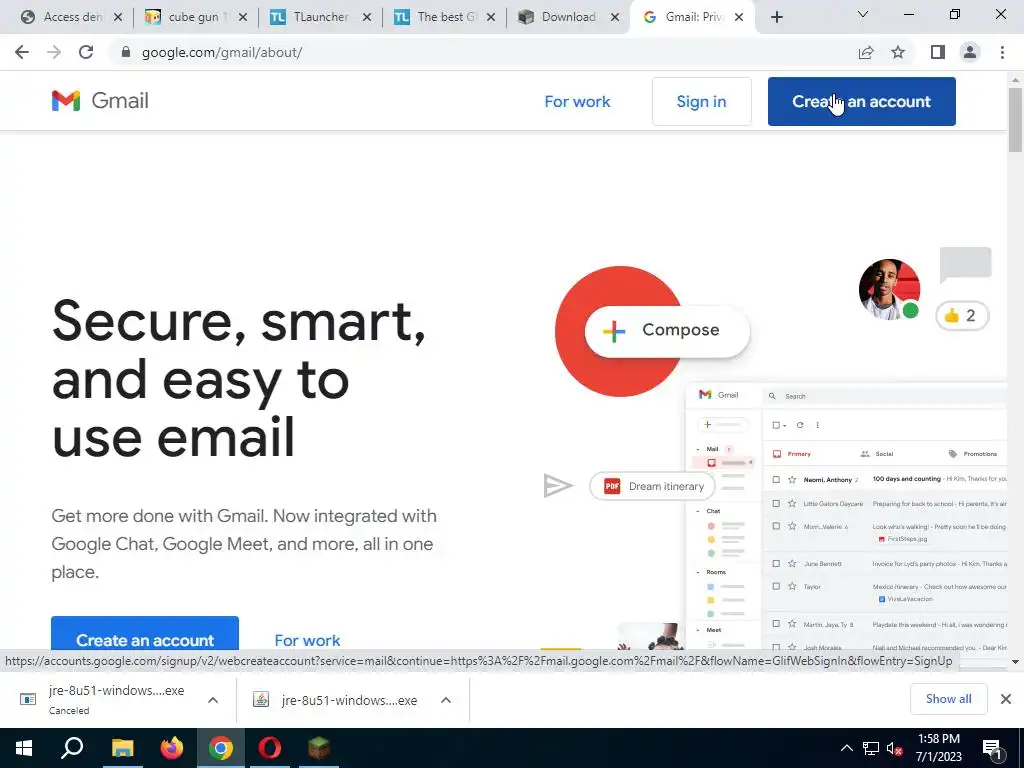Screen dimensions: 1024x768
Task: Click the paper-plane send icon in illustration
Action: (x=557, y=485)
